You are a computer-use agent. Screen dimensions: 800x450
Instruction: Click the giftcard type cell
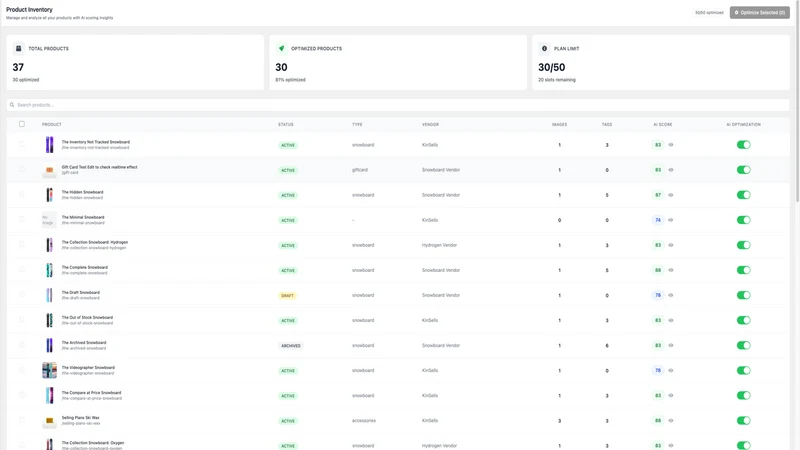tap(360, 170)
